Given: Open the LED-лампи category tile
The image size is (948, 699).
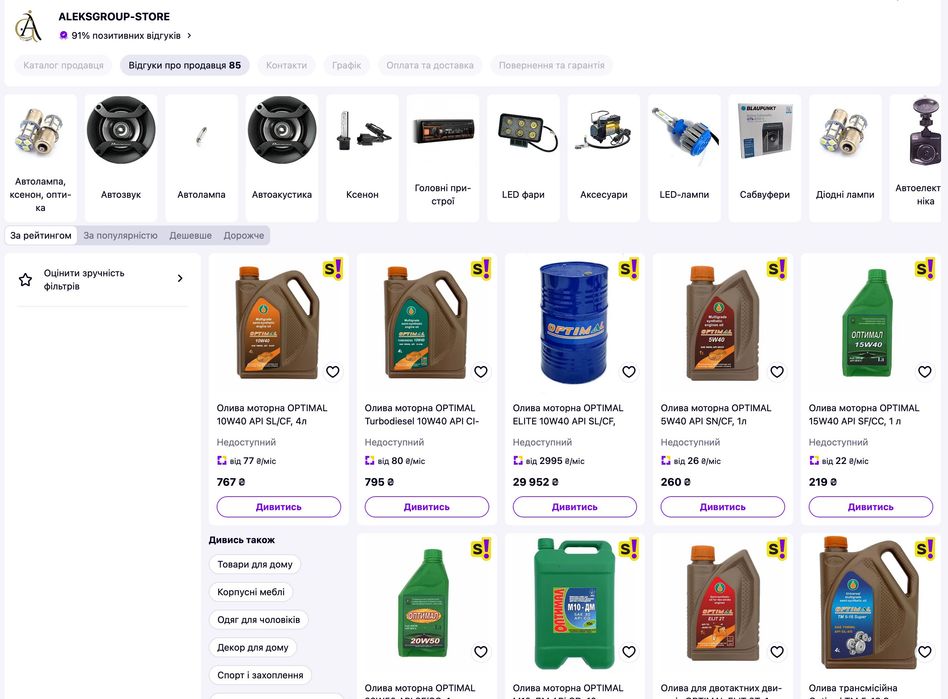Looking at the screenshot, I should [x=684, y=157].
